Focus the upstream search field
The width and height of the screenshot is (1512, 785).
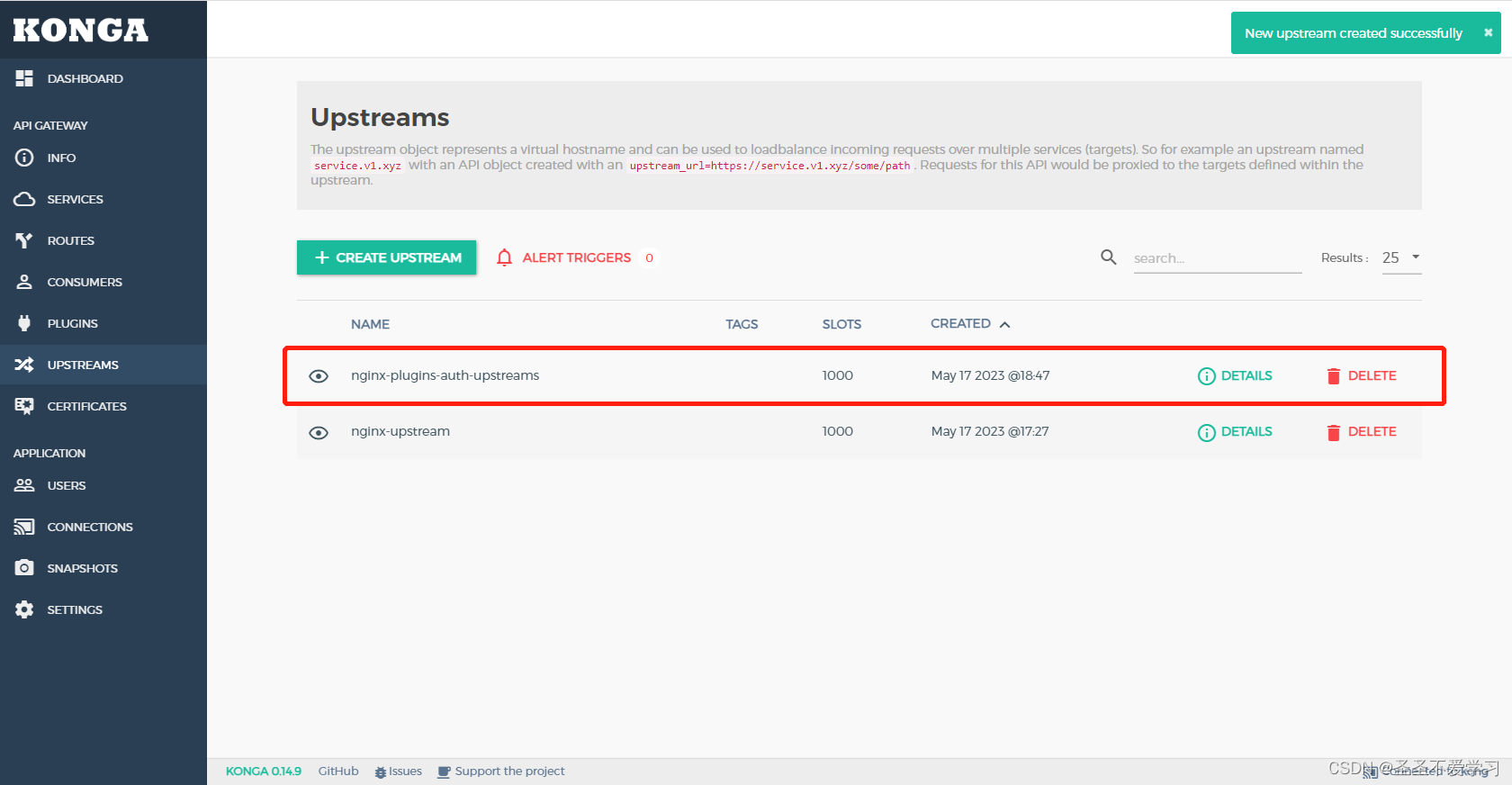click(x=1217, y=258)
